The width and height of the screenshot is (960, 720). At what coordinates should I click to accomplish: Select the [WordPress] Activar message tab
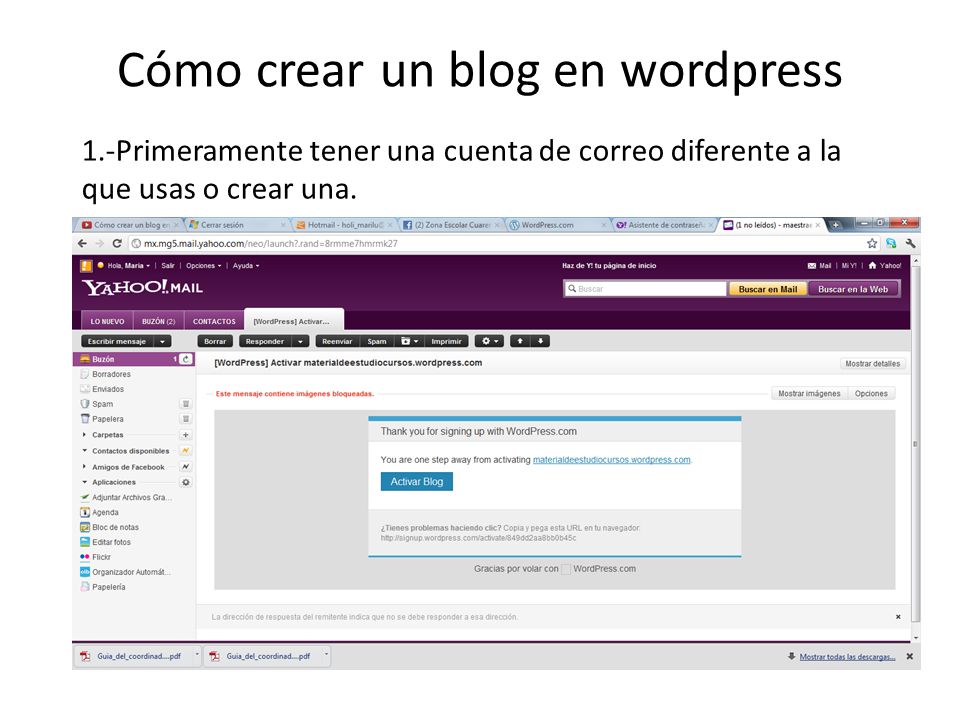[x=293, y=321]
